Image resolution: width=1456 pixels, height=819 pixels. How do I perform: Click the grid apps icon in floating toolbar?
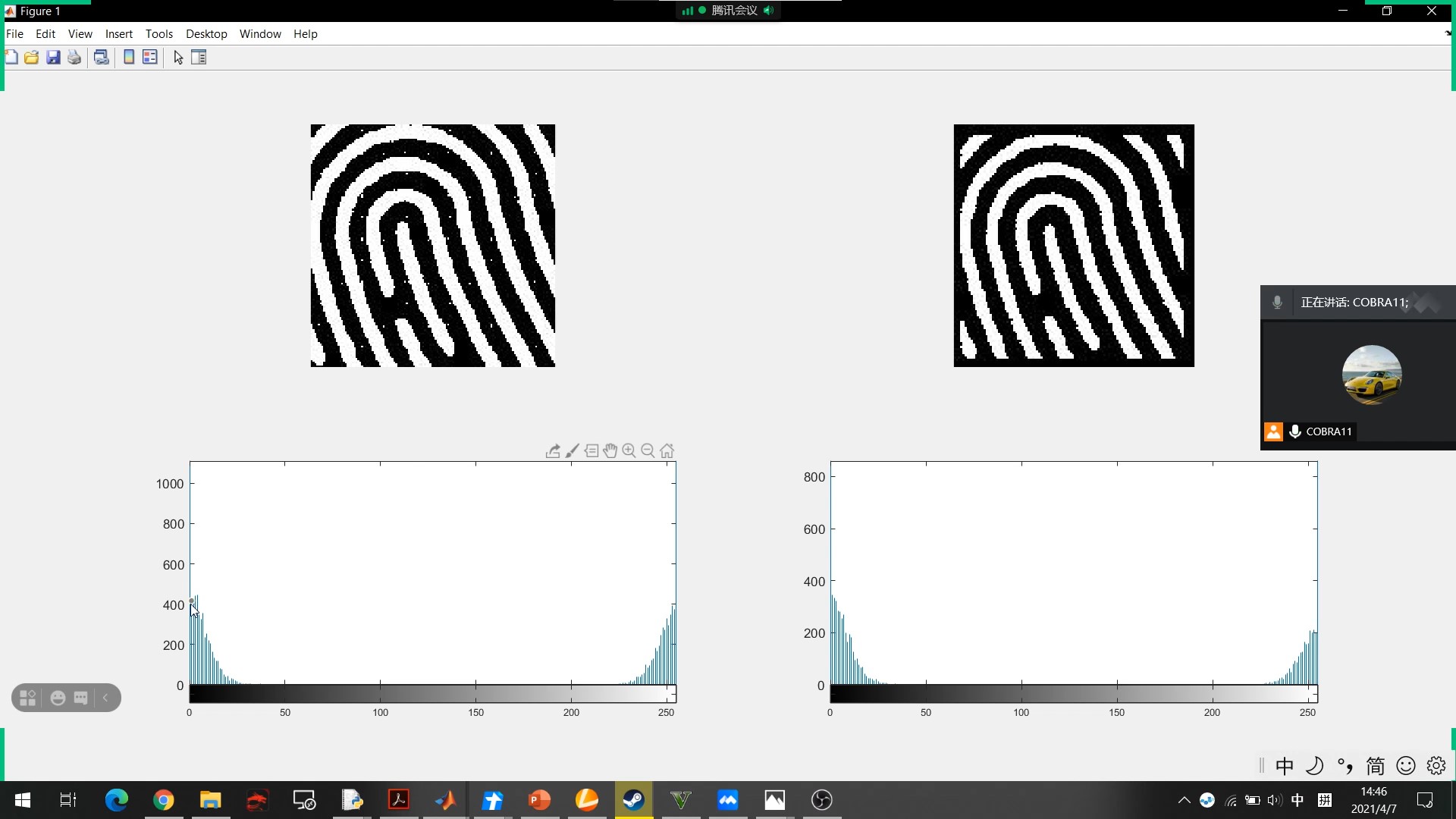pyautogui.click(x=28, y=698)
